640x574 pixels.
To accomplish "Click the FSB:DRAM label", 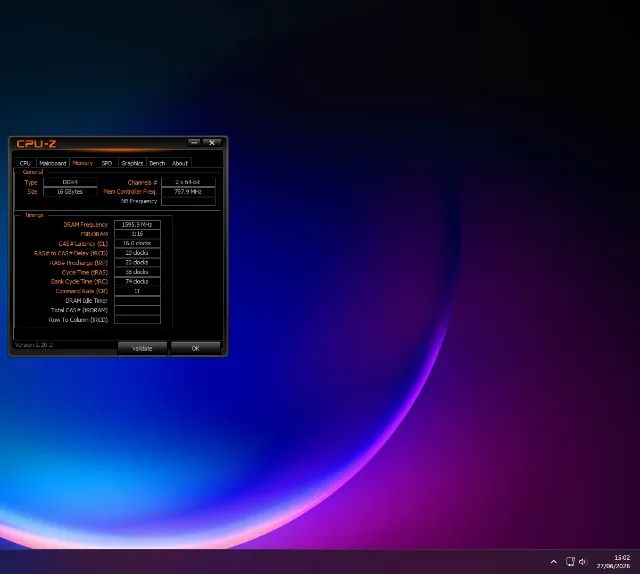I will [x=94, y=234].
